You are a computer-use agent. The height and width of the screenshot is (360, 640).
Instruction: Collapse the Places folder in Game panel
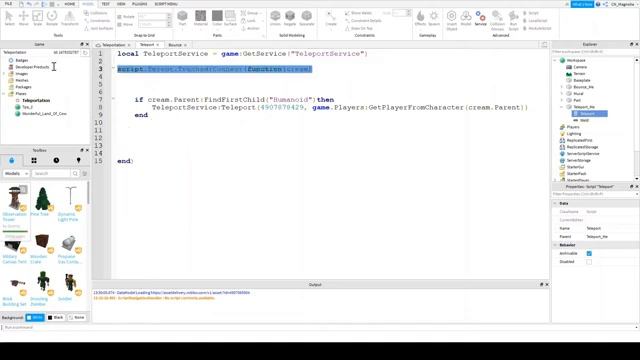tap(4, 93)
